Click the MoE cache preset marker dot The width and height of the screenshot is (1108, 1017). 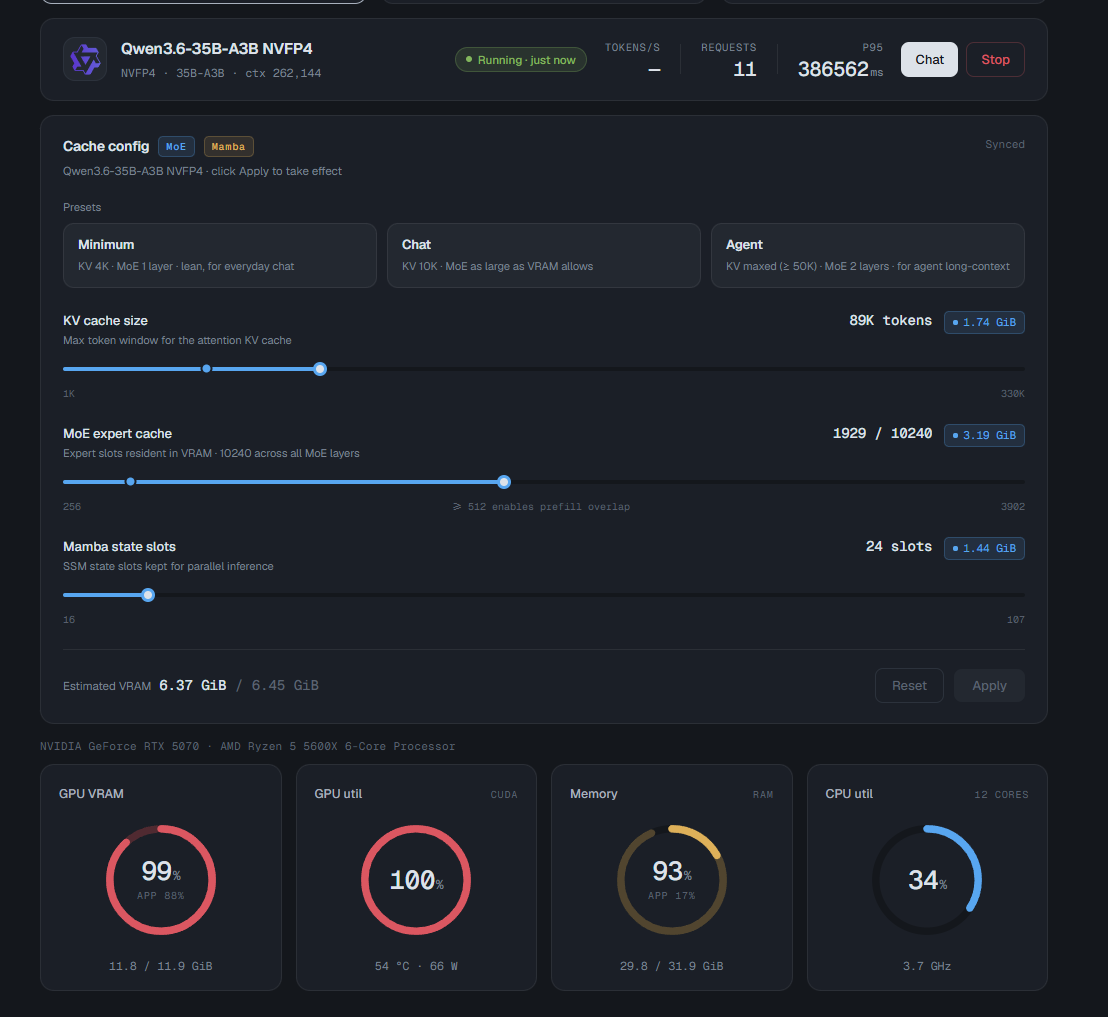tap(131, 482)
